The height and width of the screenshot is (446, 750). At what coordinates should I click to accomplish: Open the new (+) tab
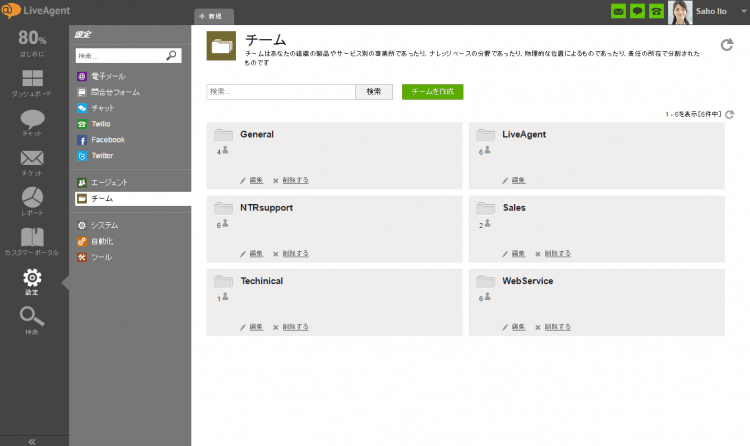(214, 16)
